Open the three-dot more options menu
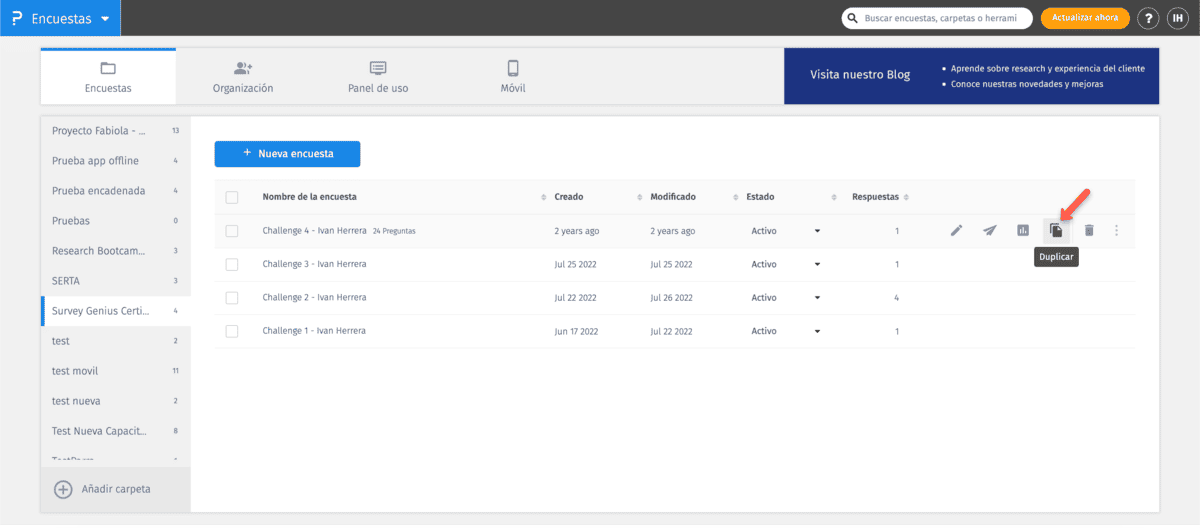The width and height of the screenshot is (1200, 528). [1117, 231]
